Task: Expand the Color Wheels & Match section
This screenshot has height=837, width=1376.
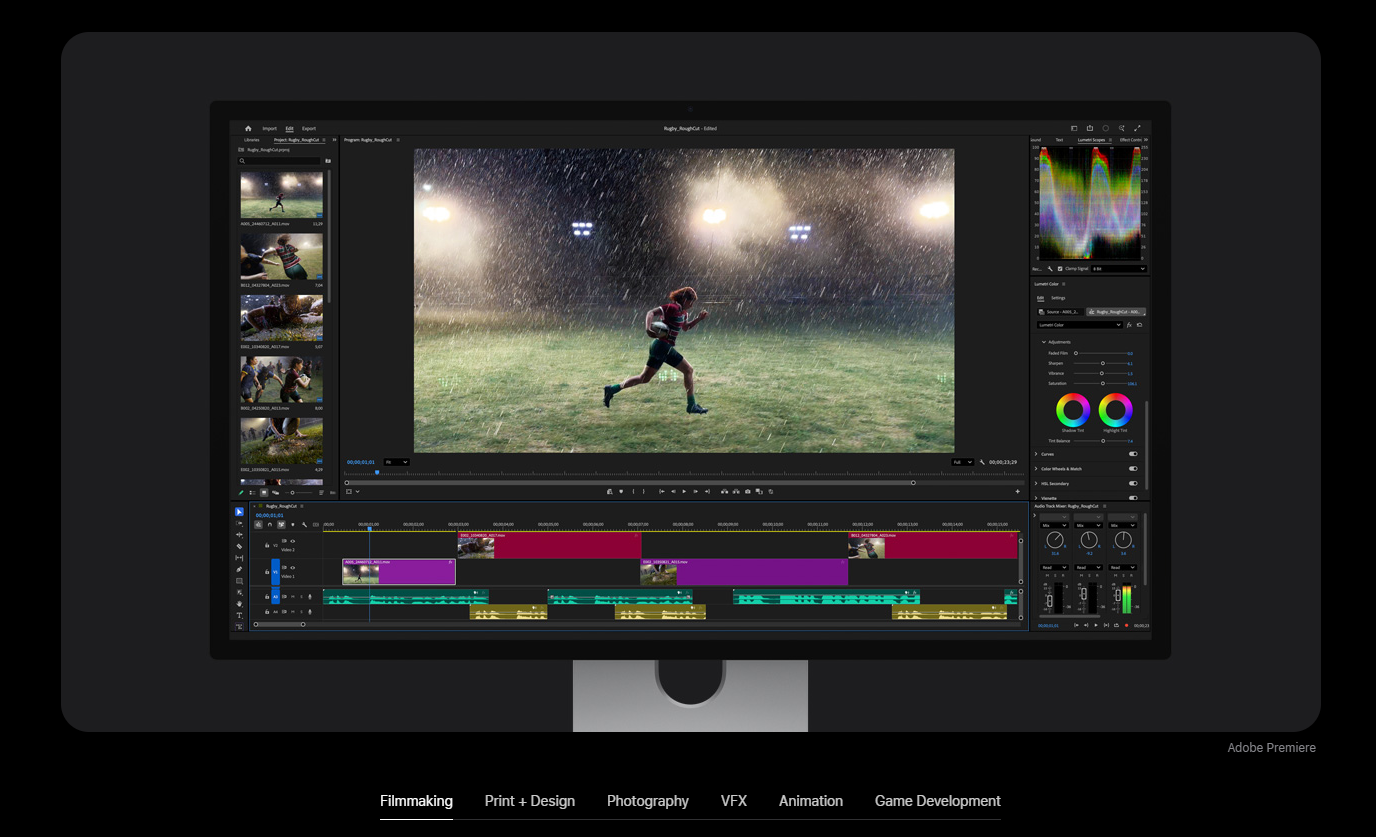Action: pyautogui.click(x=1036, y=469)
